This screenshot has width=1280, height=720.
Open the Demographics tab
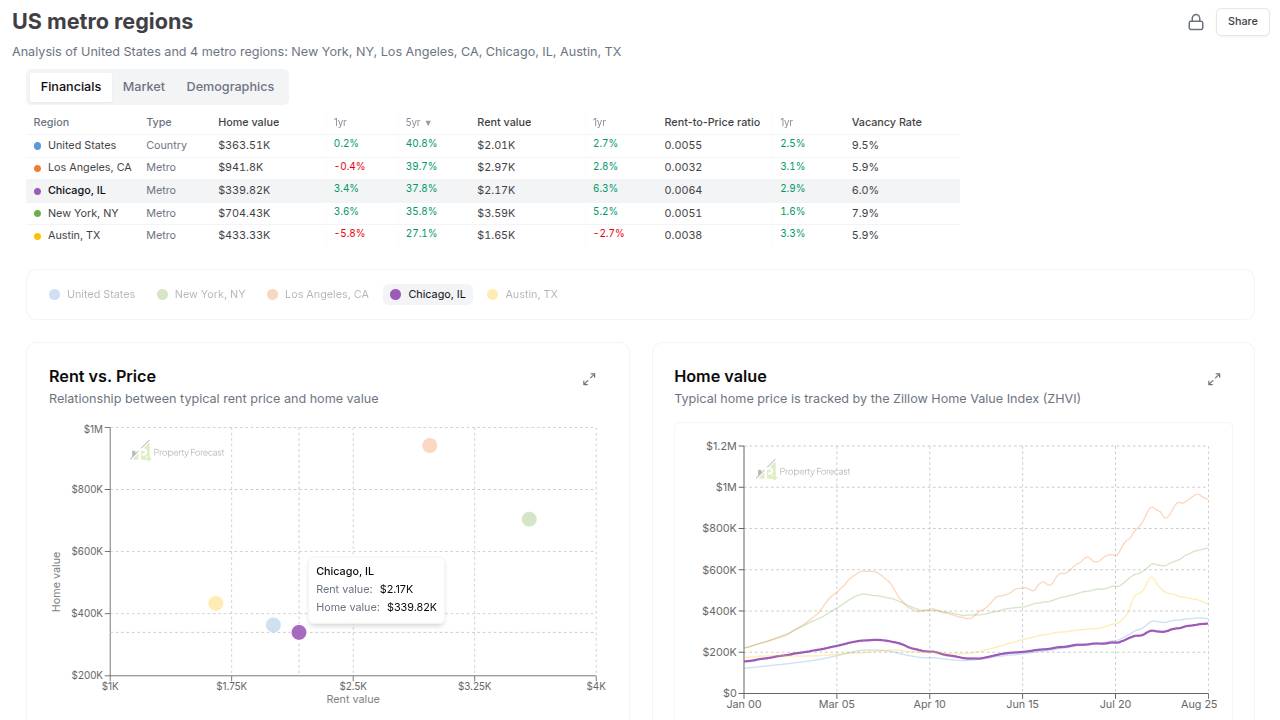tap(230, 87)
